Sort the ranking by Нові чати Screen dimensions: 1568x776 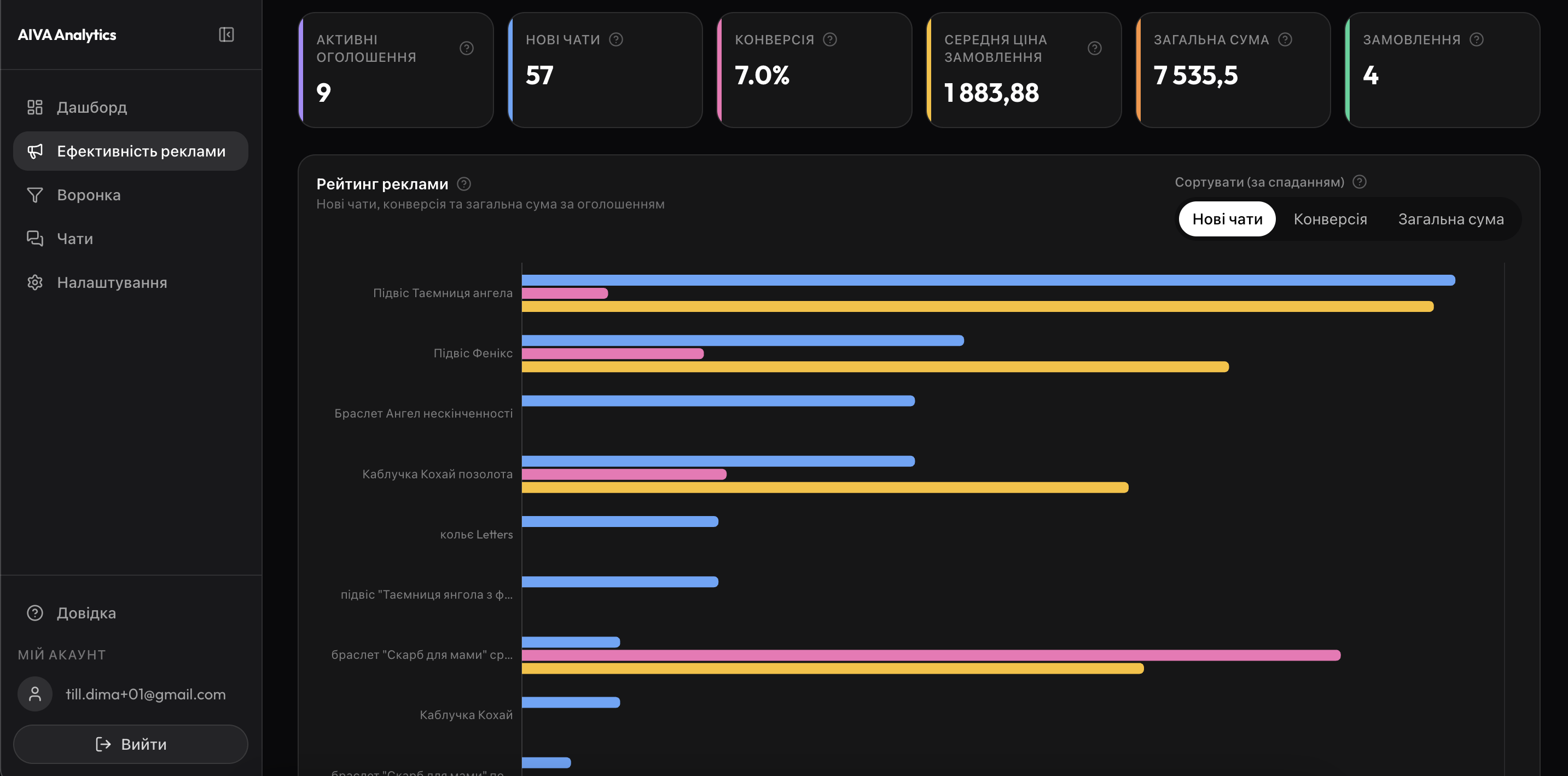click(1227, 219)
